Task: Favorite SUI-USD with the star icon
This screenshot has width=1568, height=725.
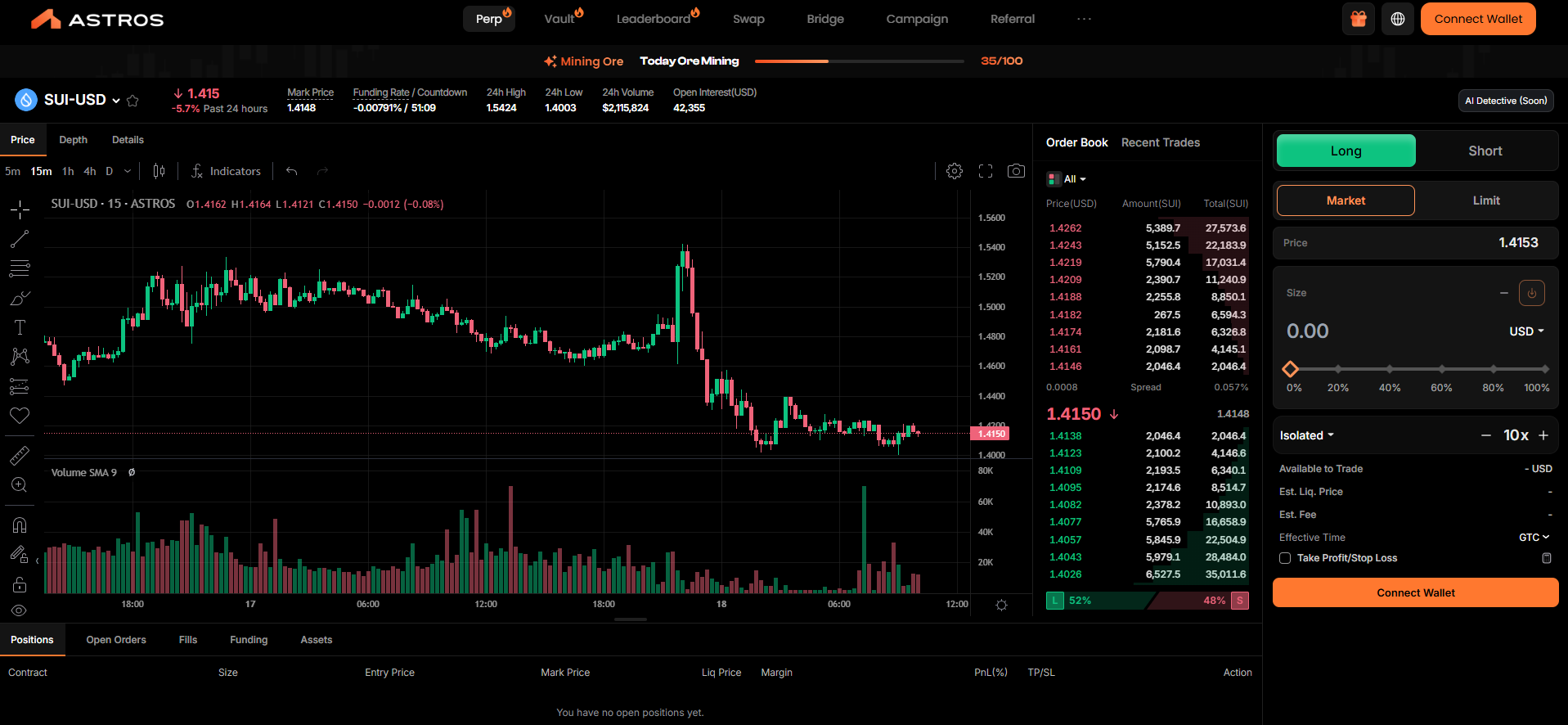Action: point(133,101)
